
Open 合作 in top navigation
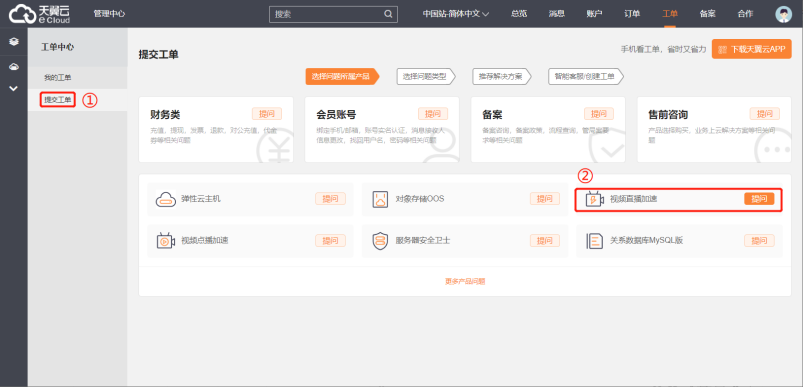click(745, 14)
